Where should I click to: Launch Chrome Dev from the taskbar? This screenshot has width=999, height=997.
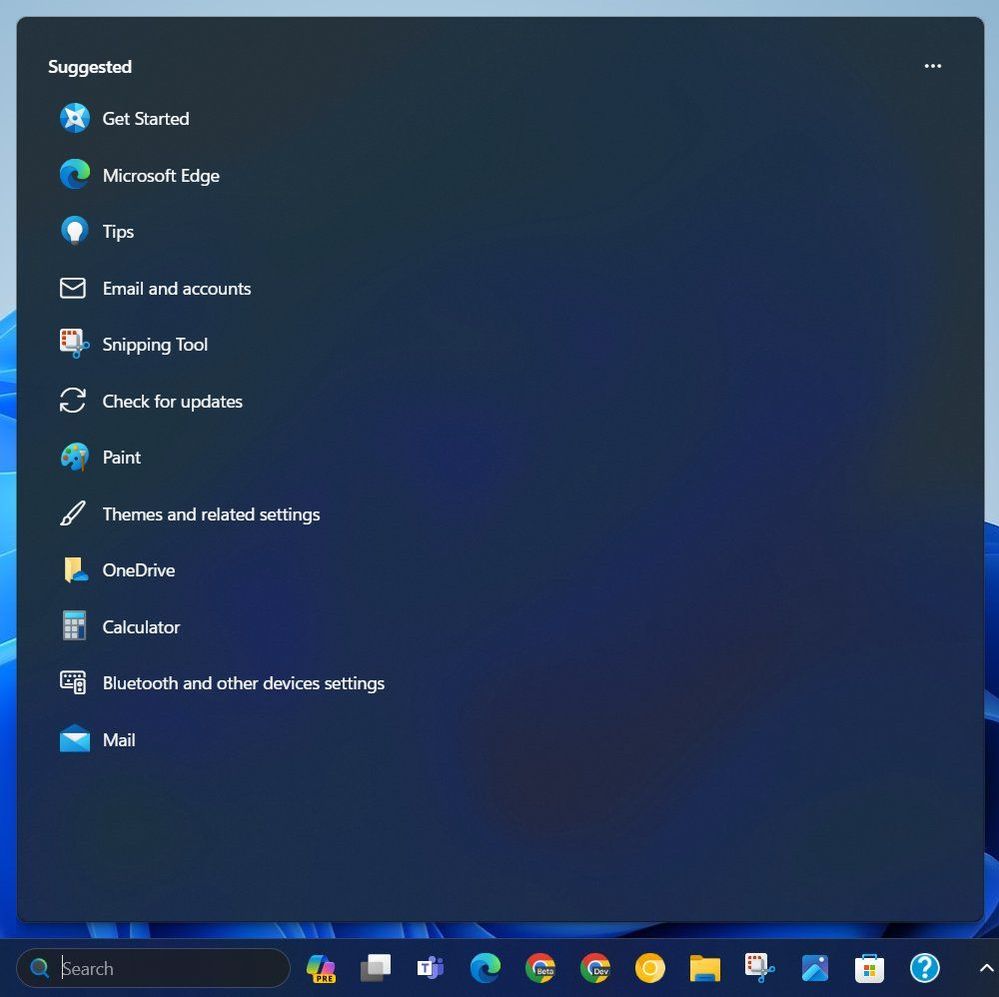(x=595, y=968)
